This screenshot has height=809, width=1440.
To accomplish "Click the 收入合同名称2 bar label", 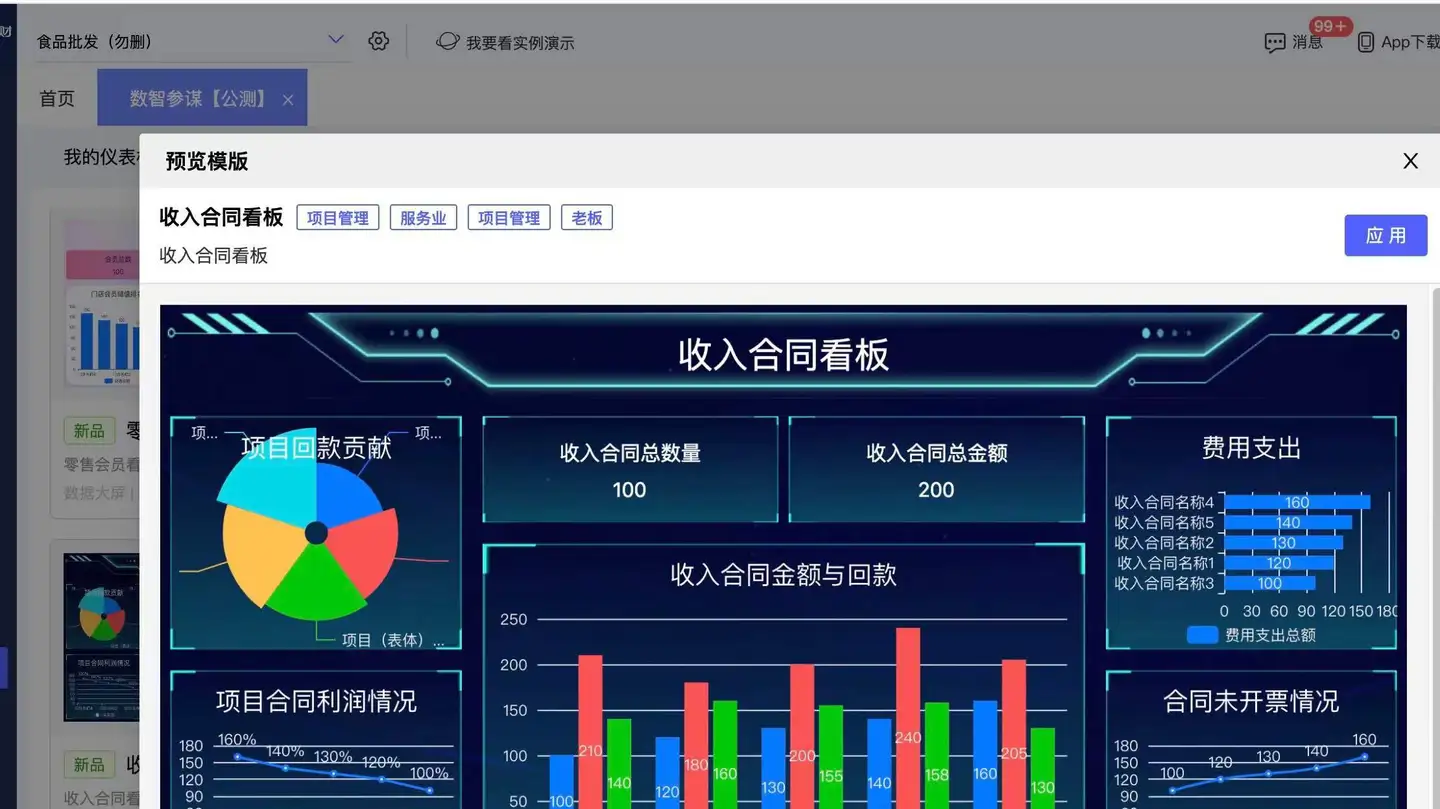I will coord(1164,543).
